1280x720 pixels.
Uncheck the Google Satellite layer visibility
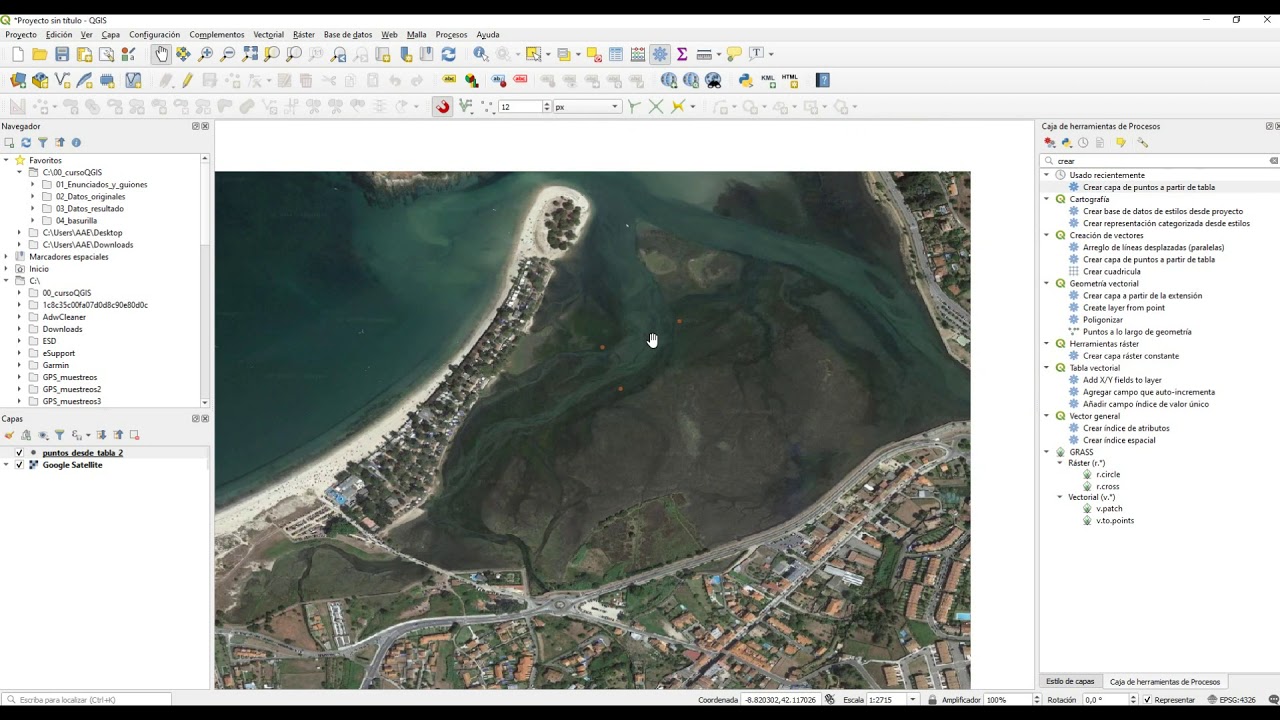[19, 465]
